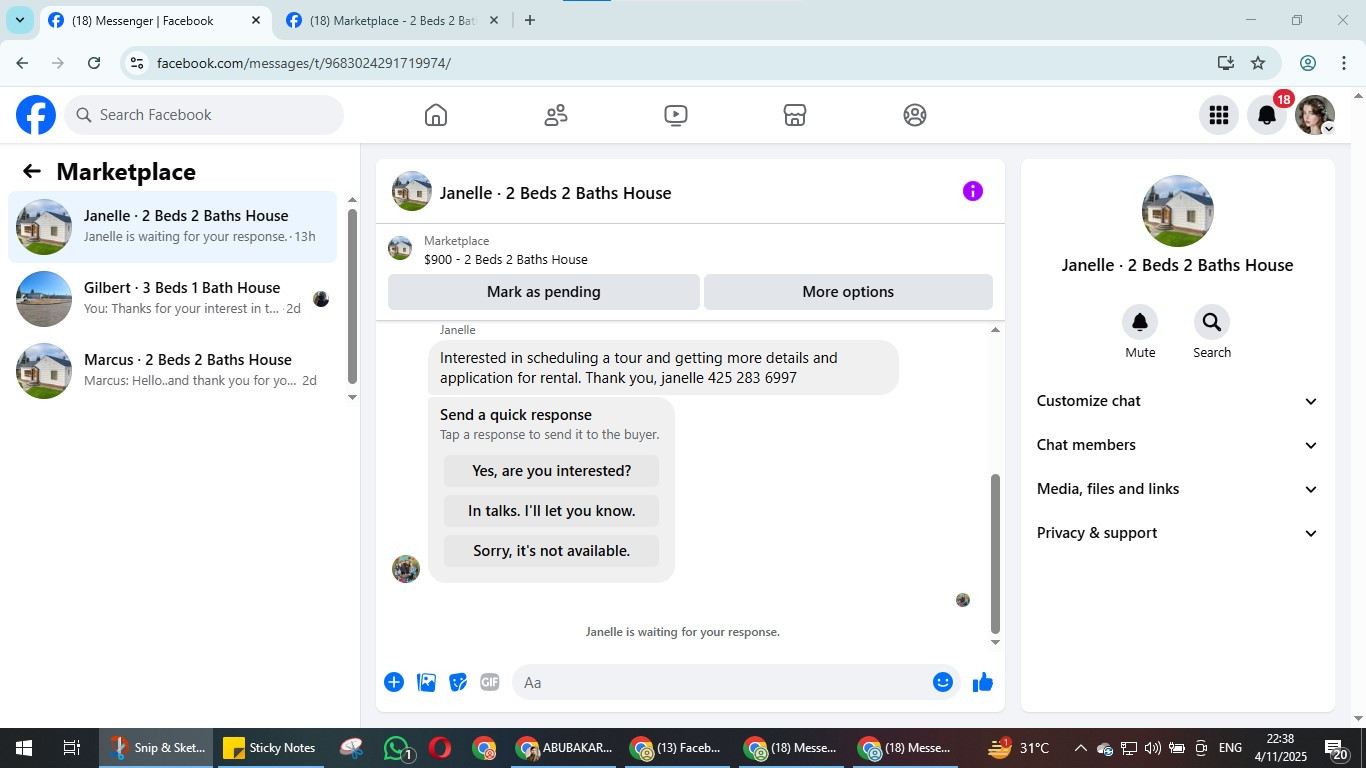This screenshot has height=768, width=1366.
Task: Reload the page in browser toolbar
Action: (94, 63)
